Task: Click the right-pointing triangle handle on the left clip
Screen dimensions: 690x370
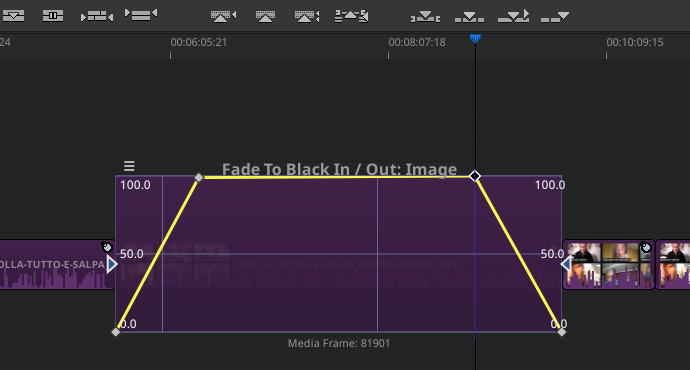Action: tap(112, 264)
